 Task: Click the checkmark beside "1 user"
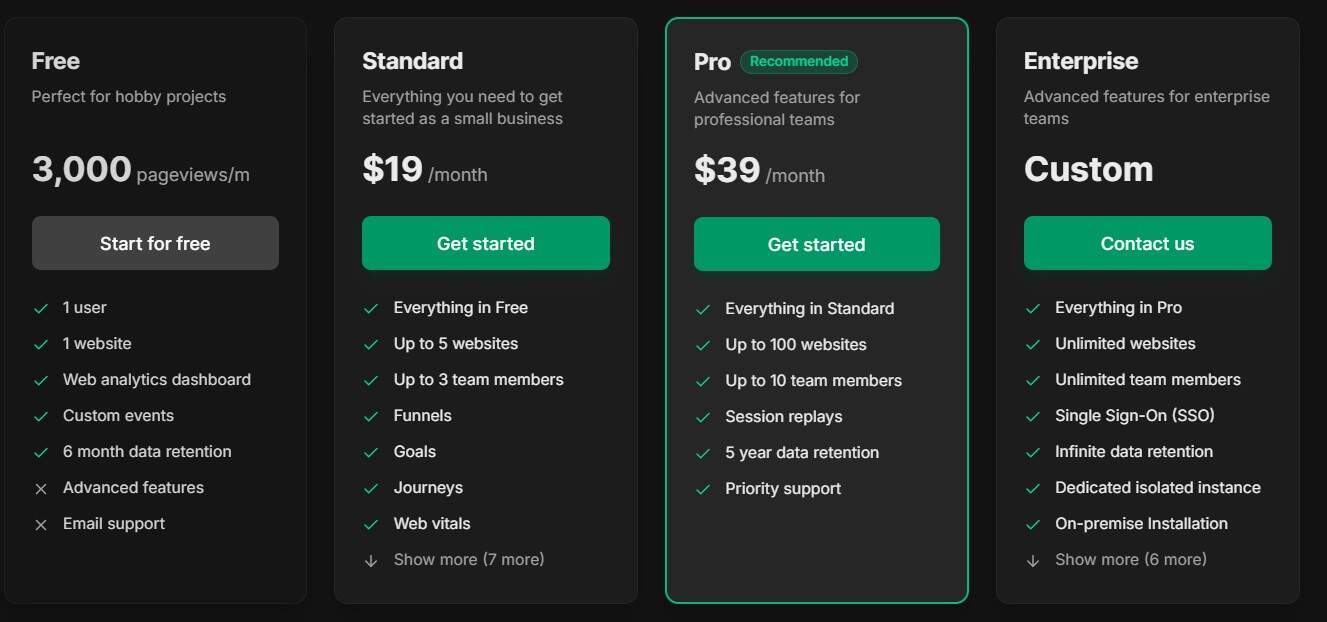click(40, 307)
